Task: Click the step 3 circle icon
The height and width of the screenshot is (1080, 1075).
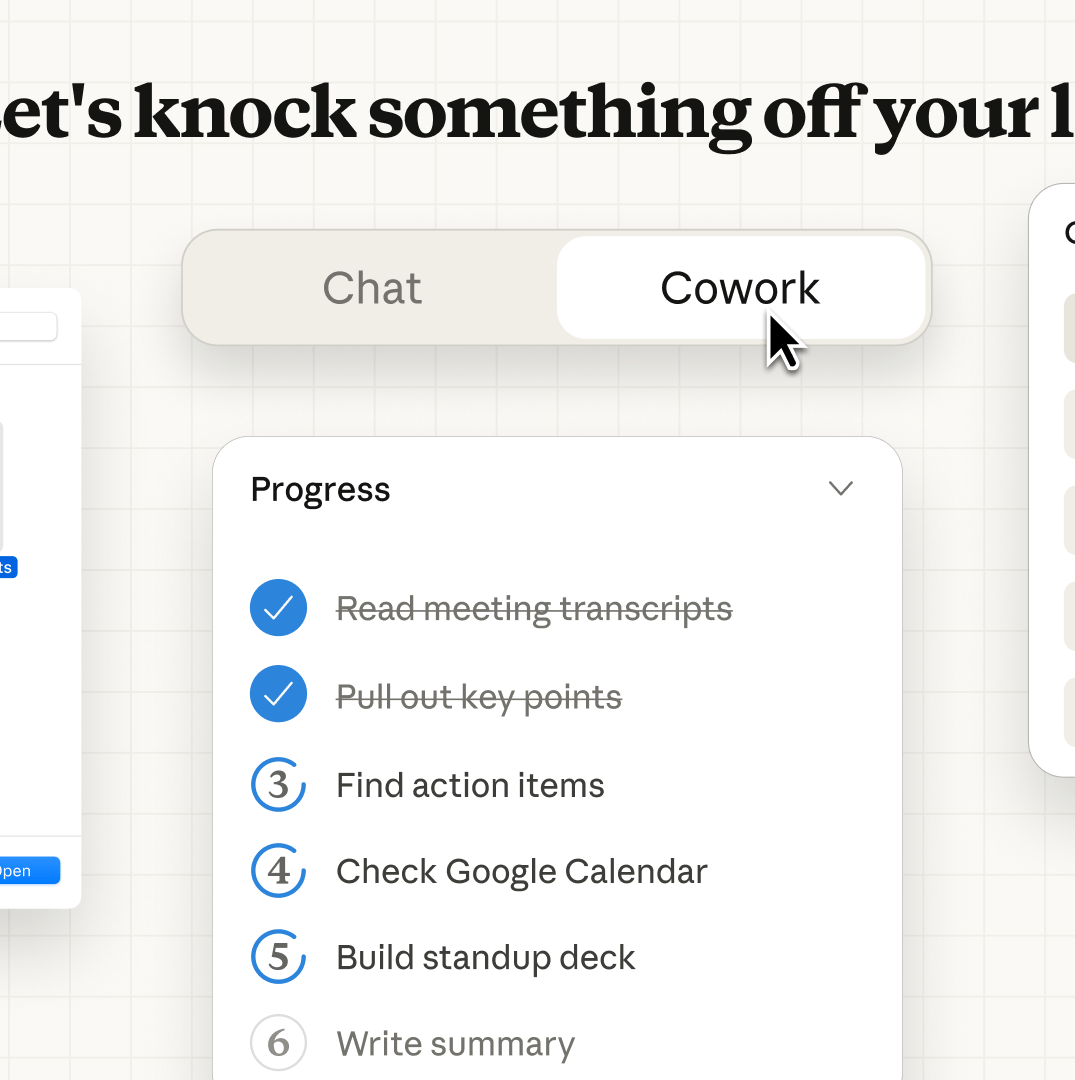Action: click(x=278, y=785)
